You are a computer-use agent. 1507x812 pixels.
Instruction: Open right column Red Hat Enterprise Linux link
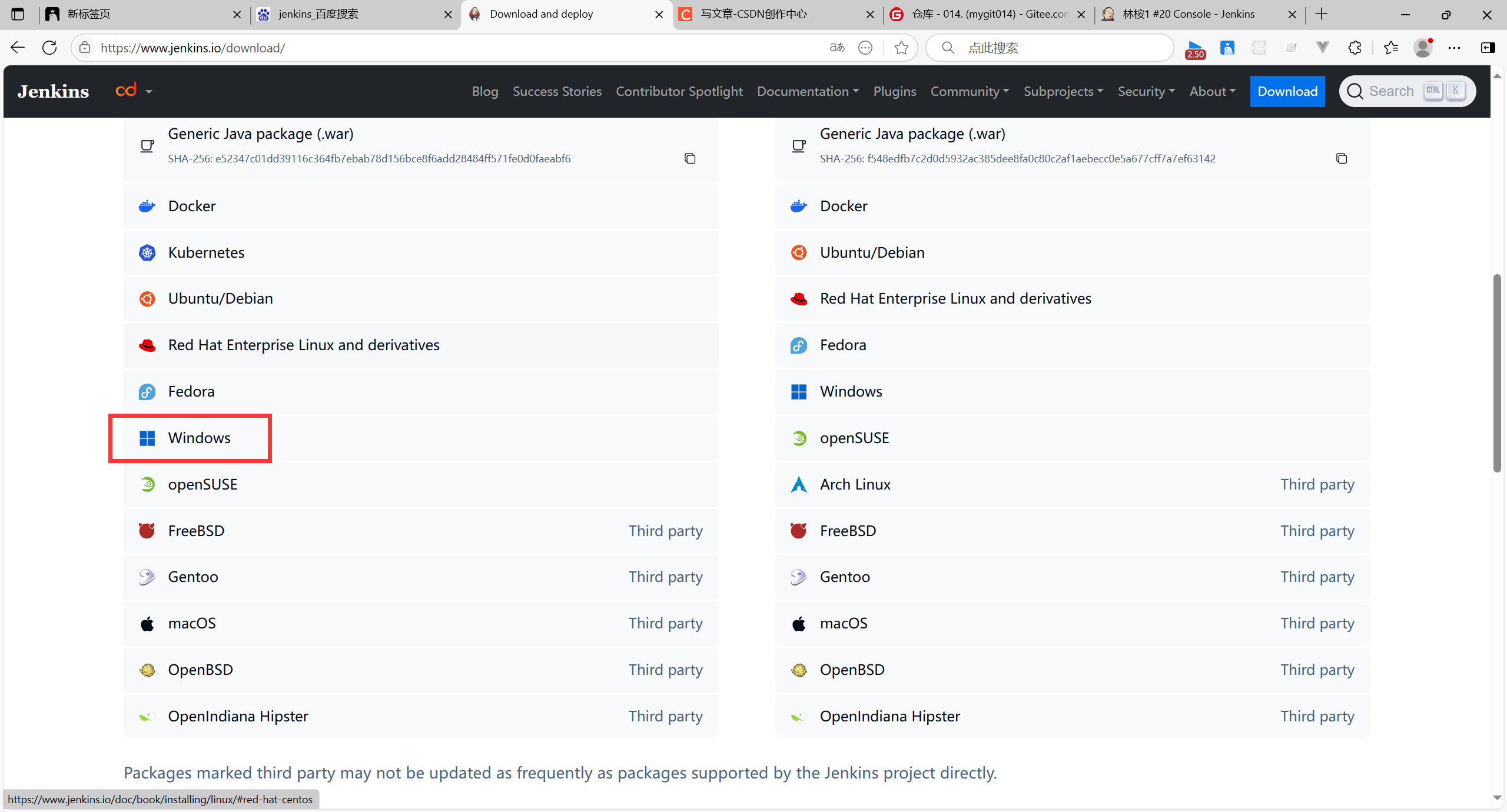(x=1073, y=299)
